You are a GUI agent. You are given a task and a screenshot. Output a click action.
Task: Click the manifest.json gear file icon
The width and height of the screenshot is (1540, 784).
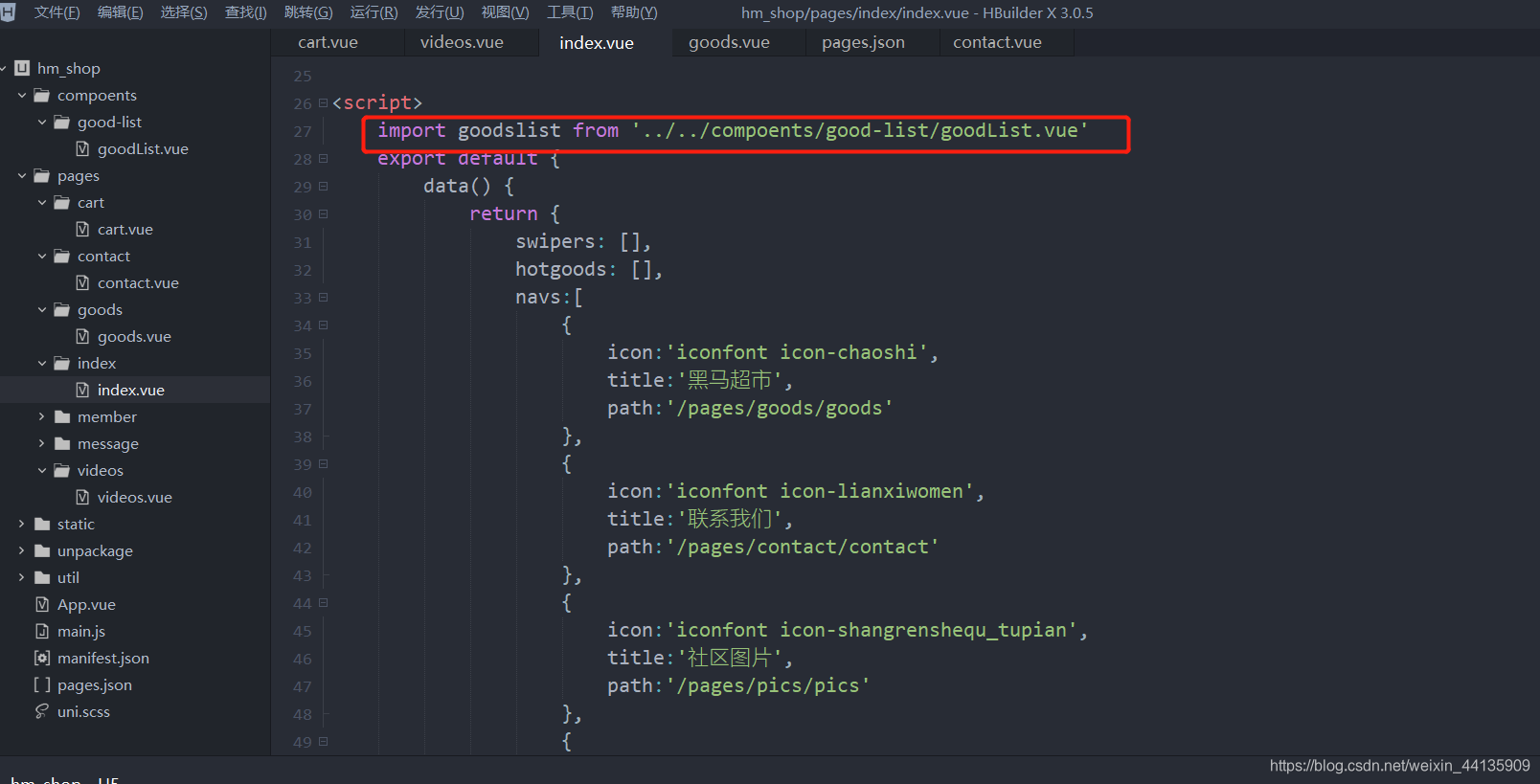pos(42,658)
